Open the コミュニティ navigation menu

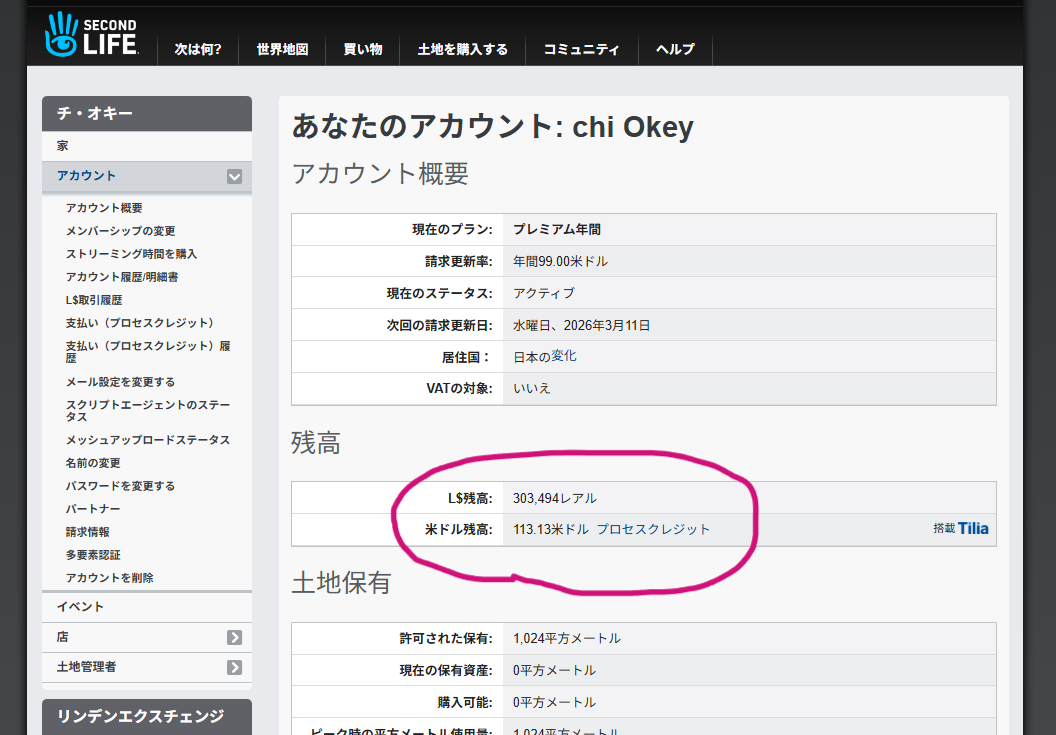(581, 49)
